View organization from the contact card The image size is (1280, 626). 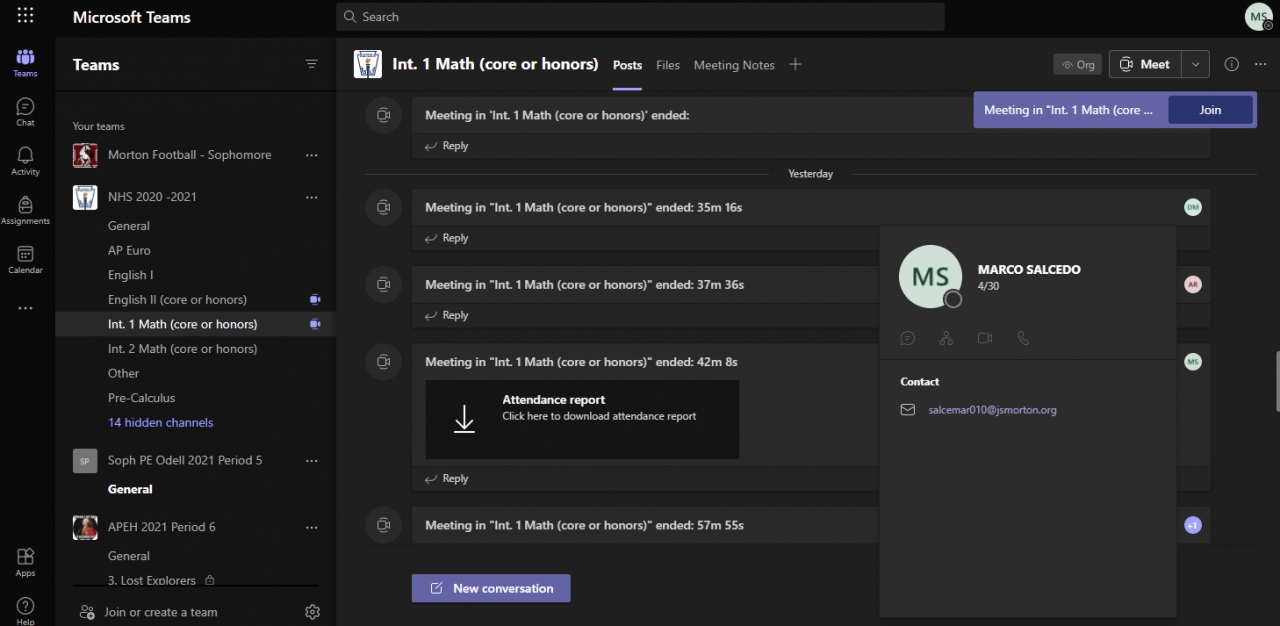click(x=946, y=338)
